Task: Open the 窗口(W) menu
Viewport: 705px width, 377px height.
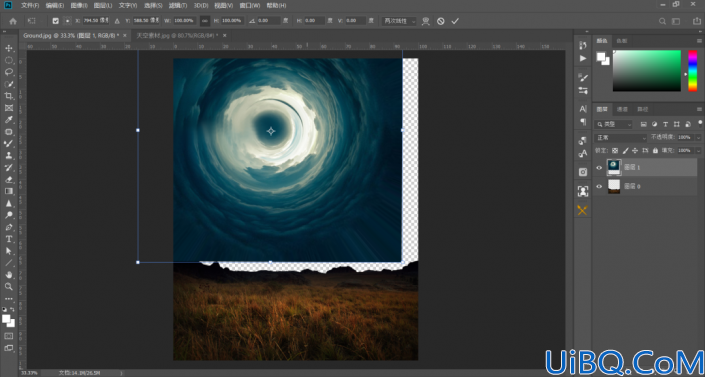Action: tap(250, 6)
